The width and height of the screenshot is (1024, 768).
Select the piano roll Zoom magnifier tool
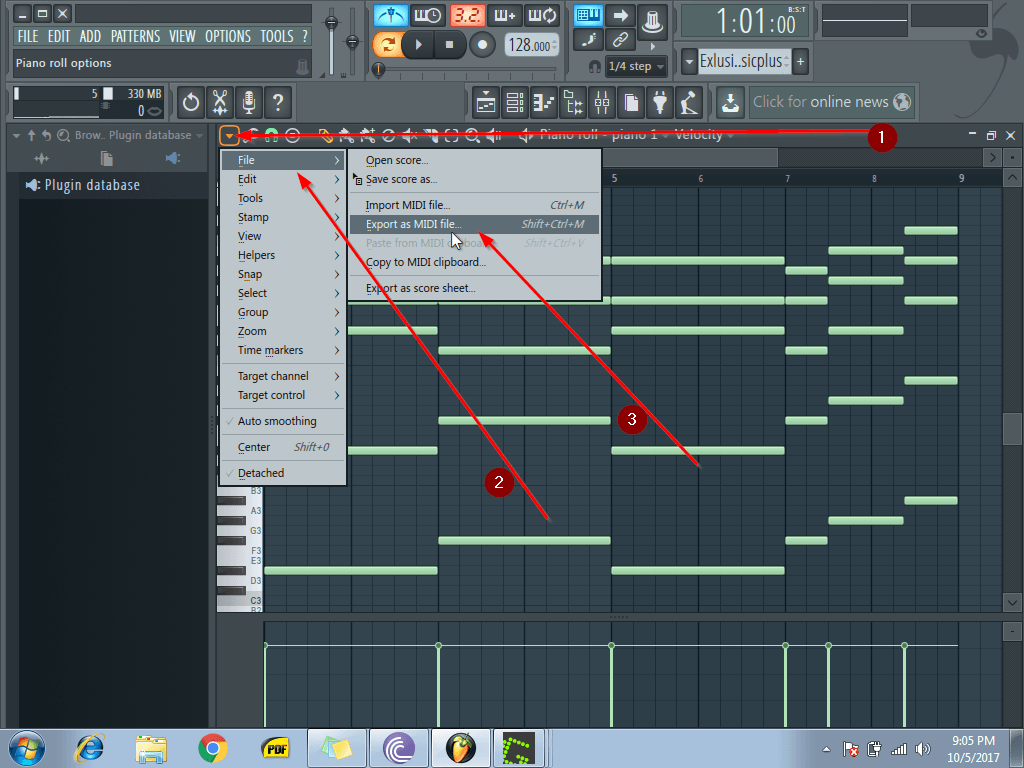click(x=472, y=135)
